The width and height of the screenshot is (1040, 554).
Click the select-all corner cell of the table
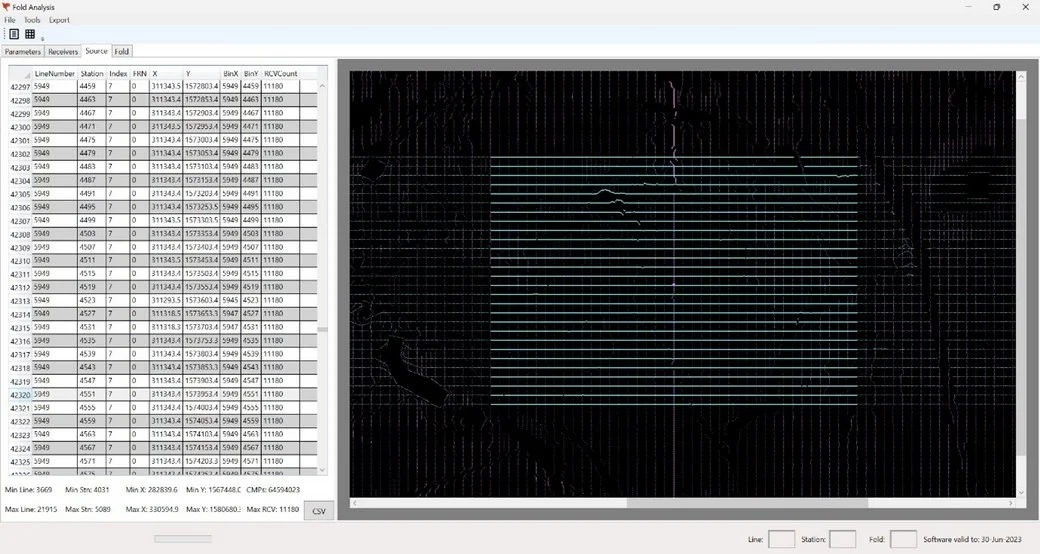(x=20, y=74)
